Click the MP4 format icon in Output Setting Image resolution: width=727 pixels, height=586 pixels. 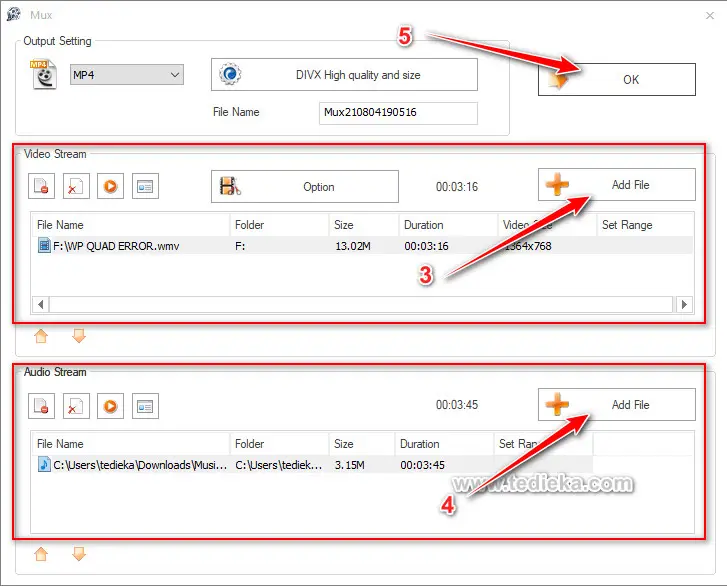(43, 74)
